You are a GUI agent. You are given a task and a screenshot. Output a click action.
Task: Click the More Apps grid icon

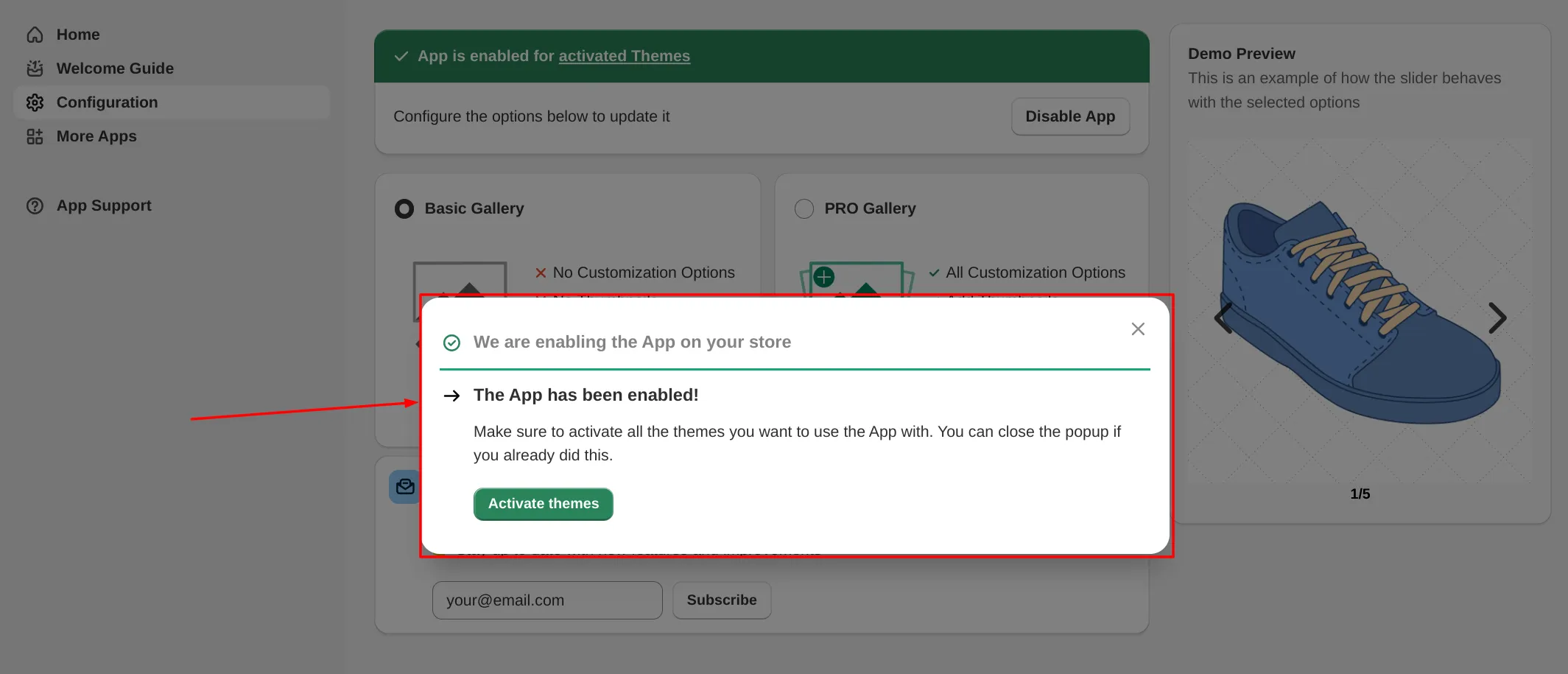(35, 136)
